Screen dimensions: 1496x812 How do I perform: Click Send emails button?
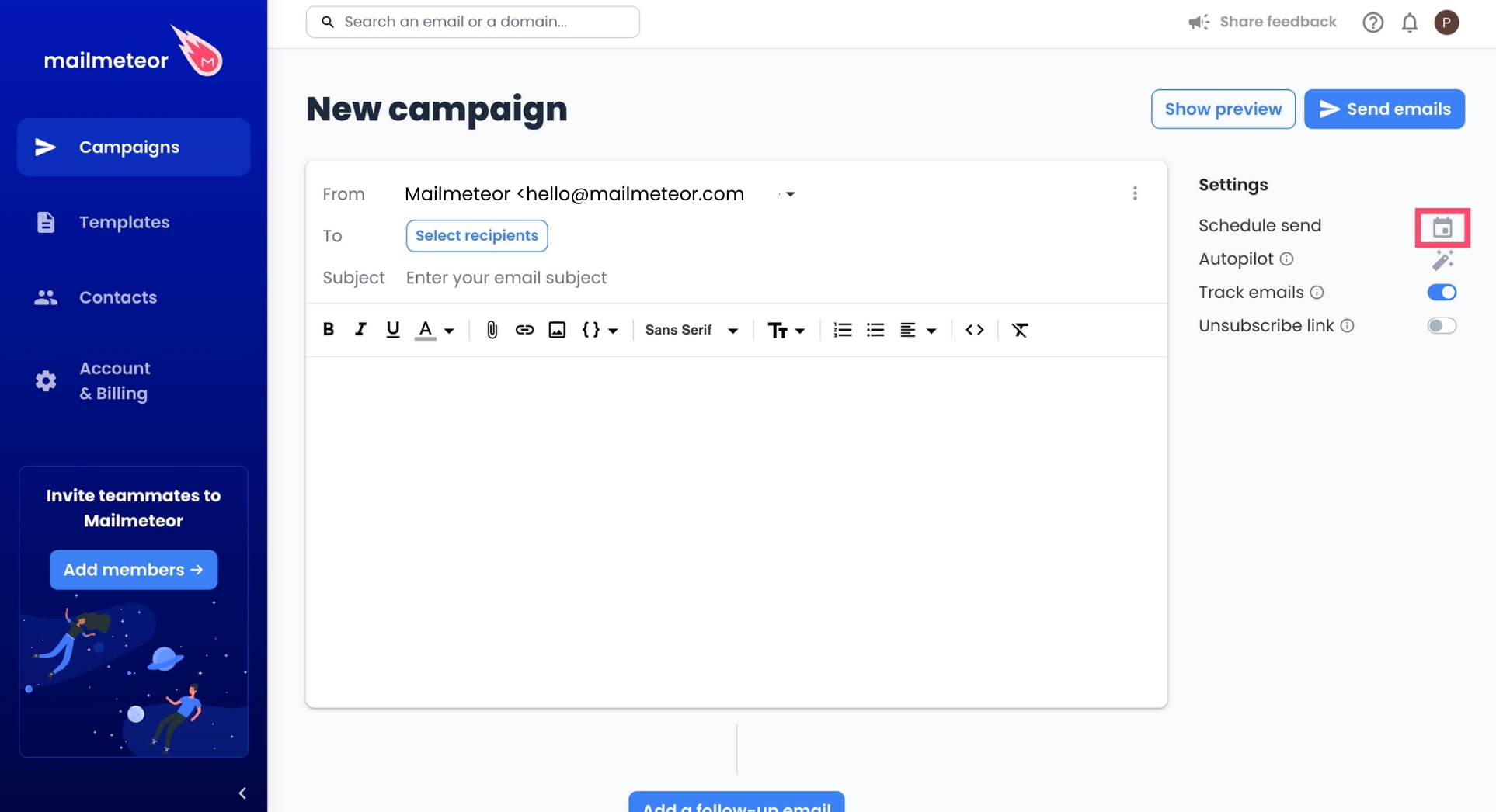click(x=1384, y=109)
